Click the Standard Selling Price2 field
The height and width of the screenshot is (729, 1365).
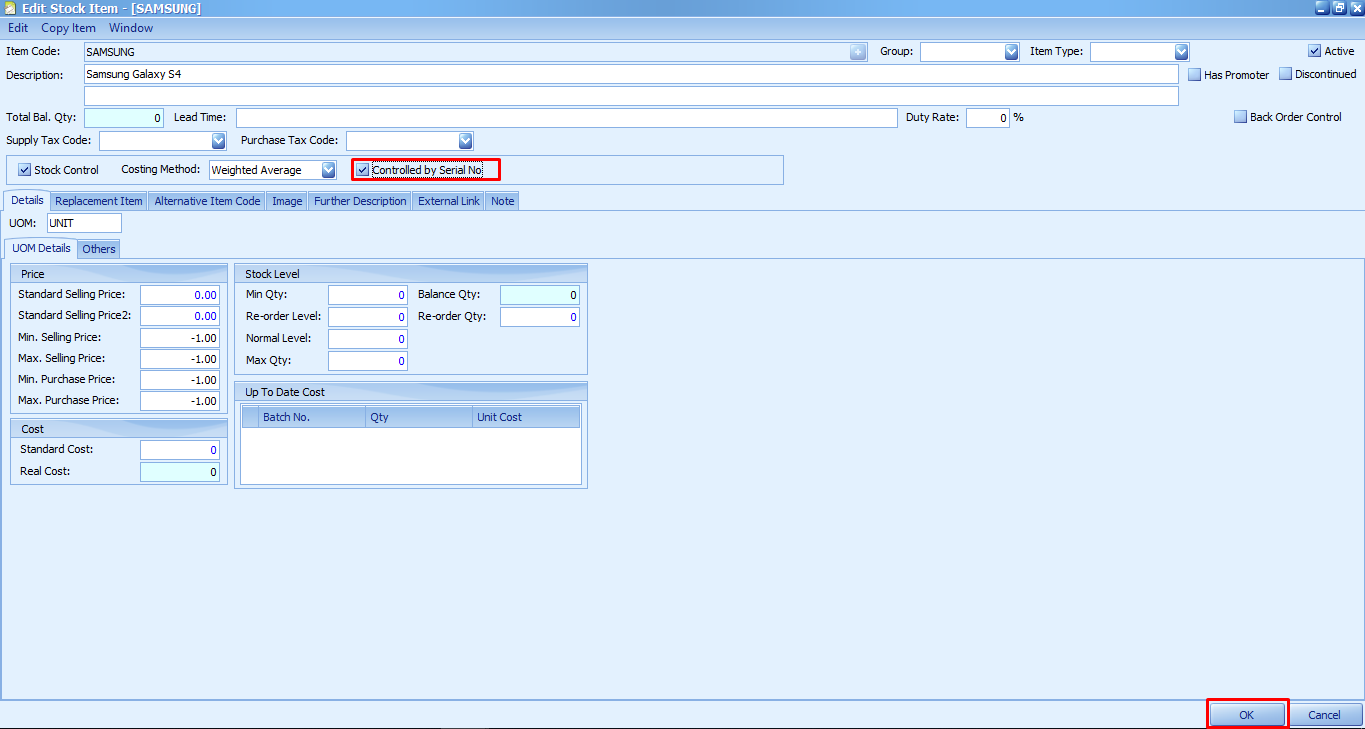pyautogui.click(x=180, y=316)
